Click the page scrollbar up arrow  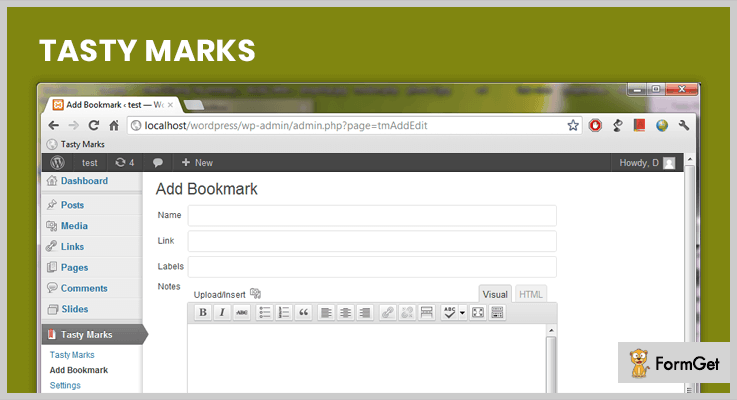690,159
